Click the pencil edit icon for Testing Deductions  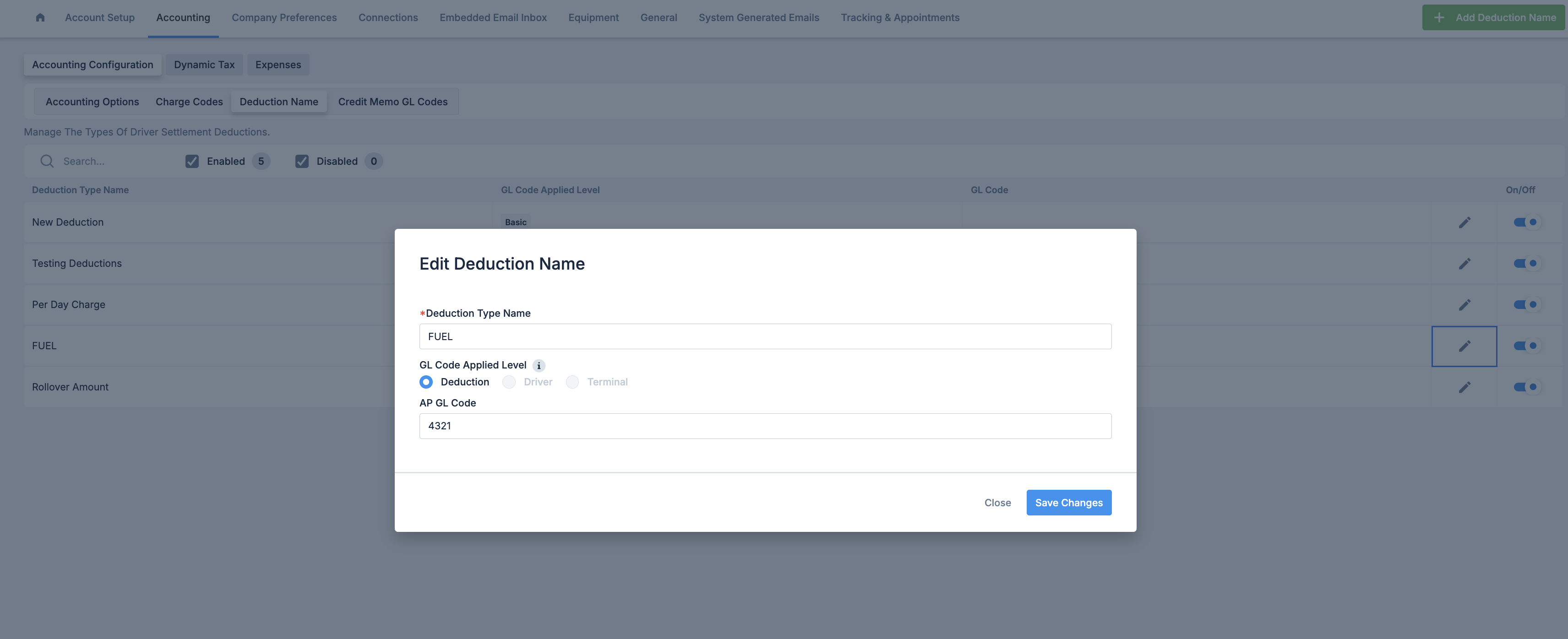click(x=1464, y=264)
